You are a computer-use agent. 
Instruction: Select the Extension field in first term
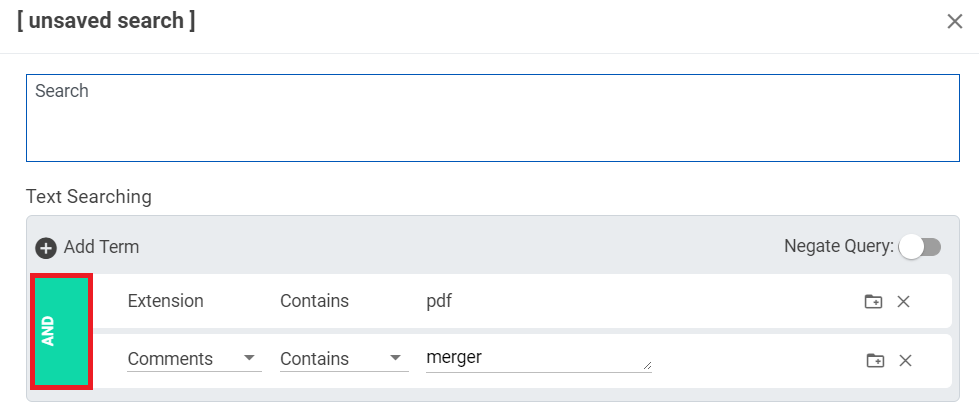165,300
